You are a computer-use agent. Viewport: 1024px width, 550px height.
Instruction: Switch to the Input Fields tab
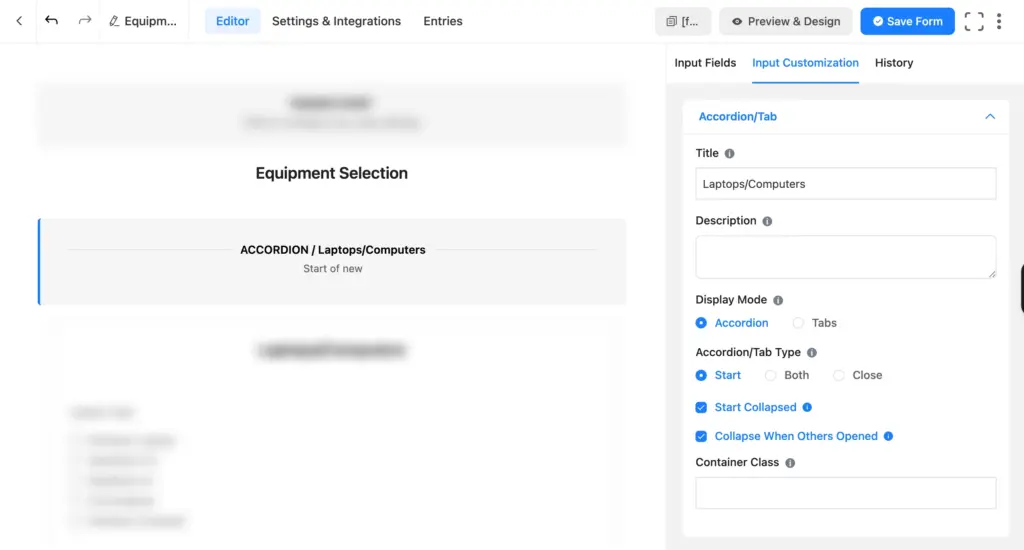pyautogui.click(x=705, y=63)
